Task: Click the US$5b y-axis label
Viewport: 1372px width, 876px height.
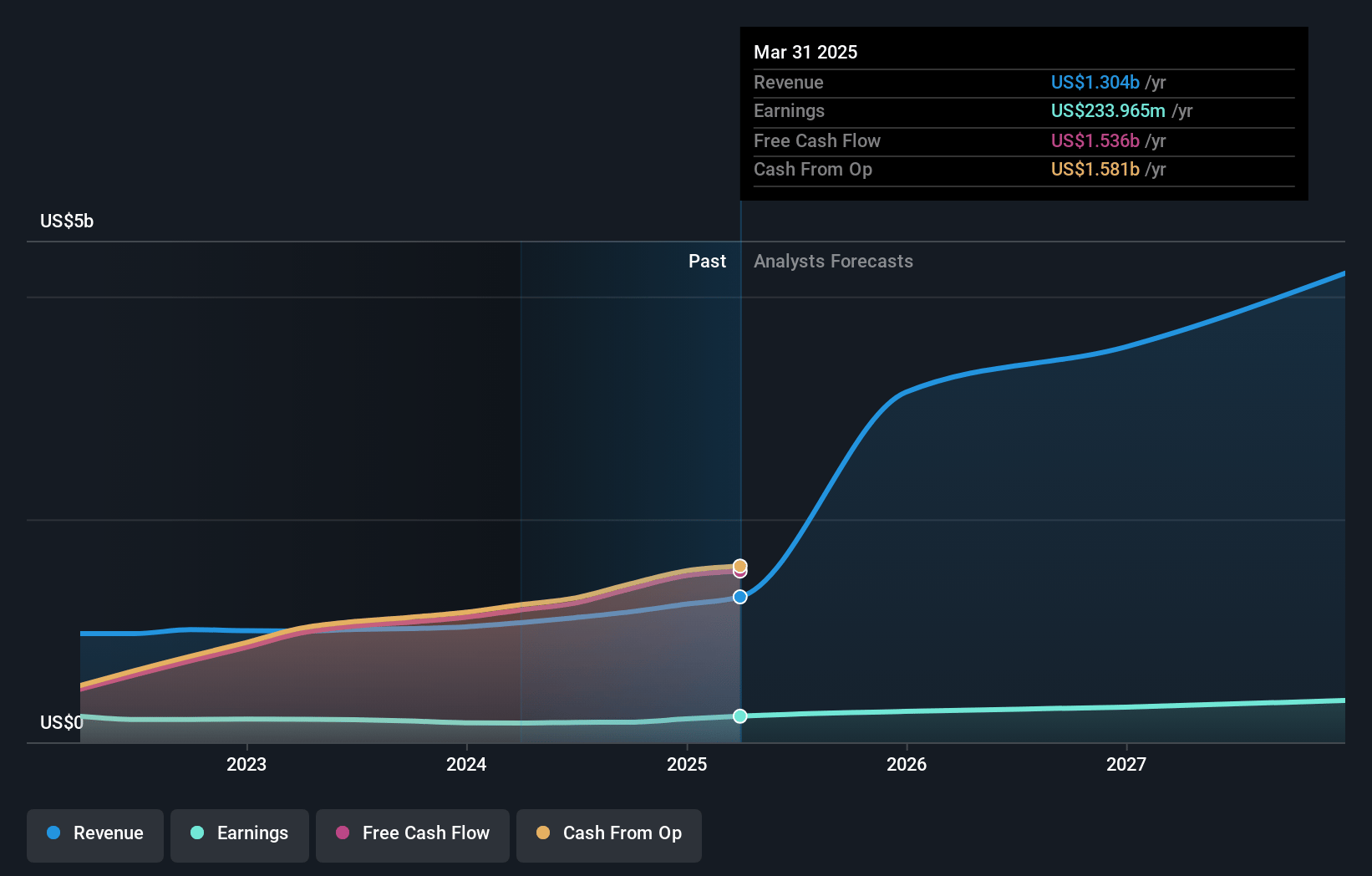Action: pyautogui.click(x=67, y=222)
